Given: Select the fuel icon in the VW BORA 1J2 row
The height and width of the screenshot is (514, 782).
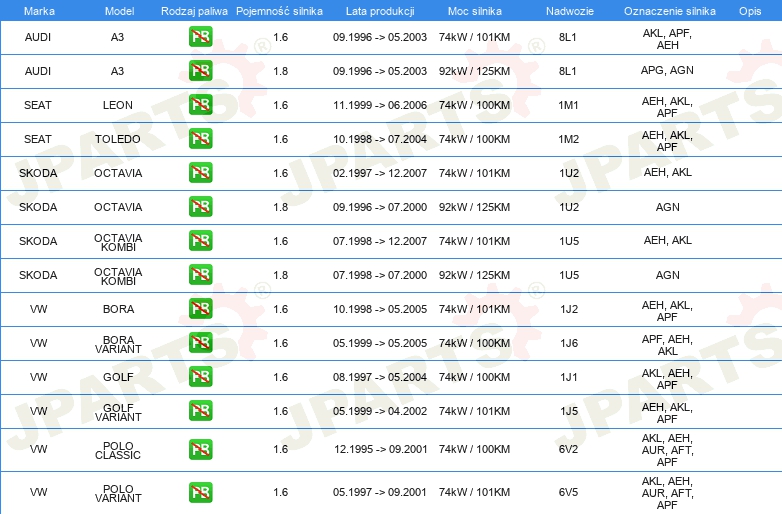Looking at the screenshot, I should pos(200,309).
